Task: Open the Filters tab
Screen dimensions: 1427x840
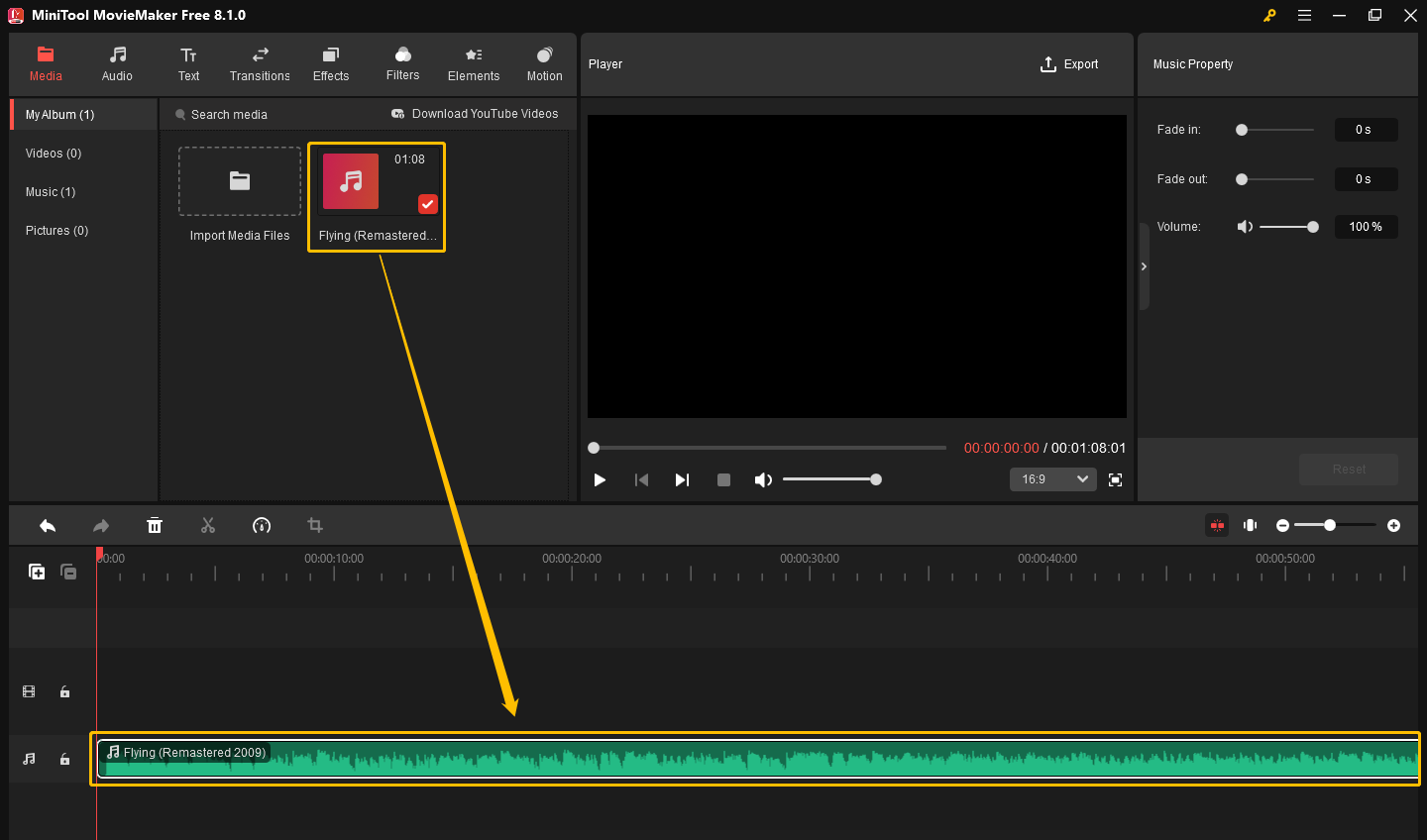Action: pyautogui.click(x=402, y=64)
